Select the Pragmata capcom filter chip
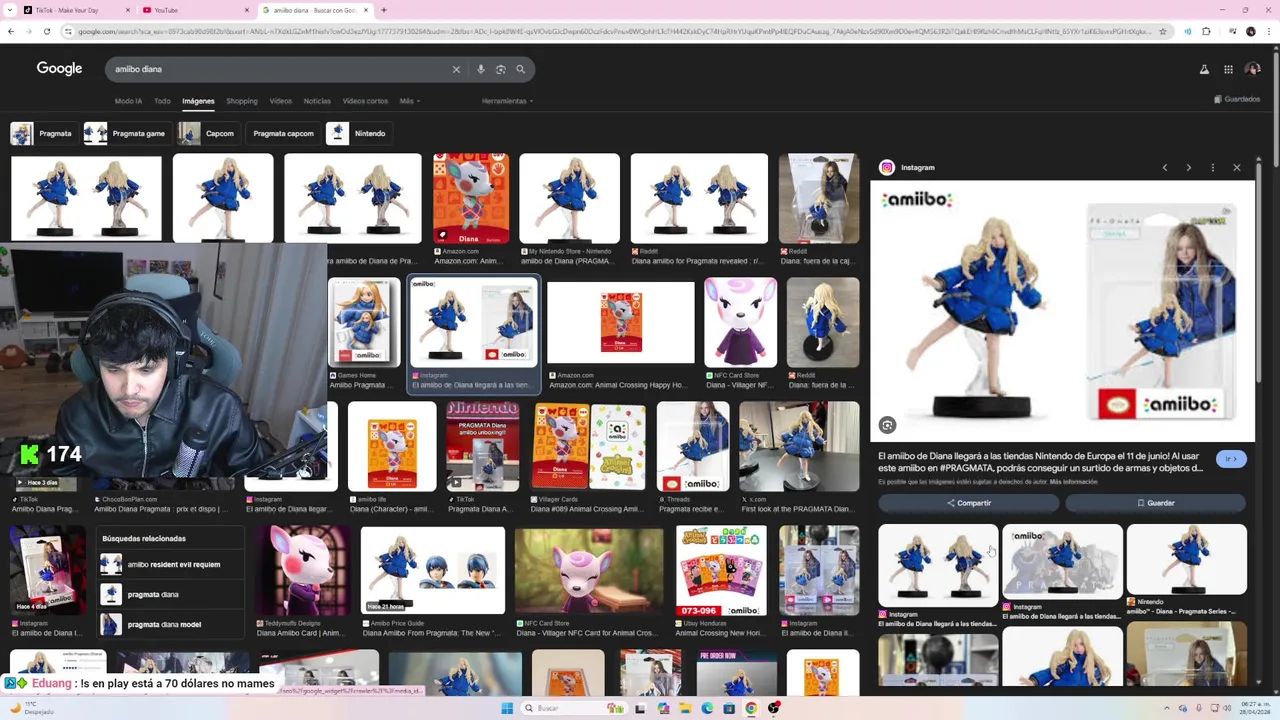This screenshot has width=1280, height=720. [x=283, y=133]
